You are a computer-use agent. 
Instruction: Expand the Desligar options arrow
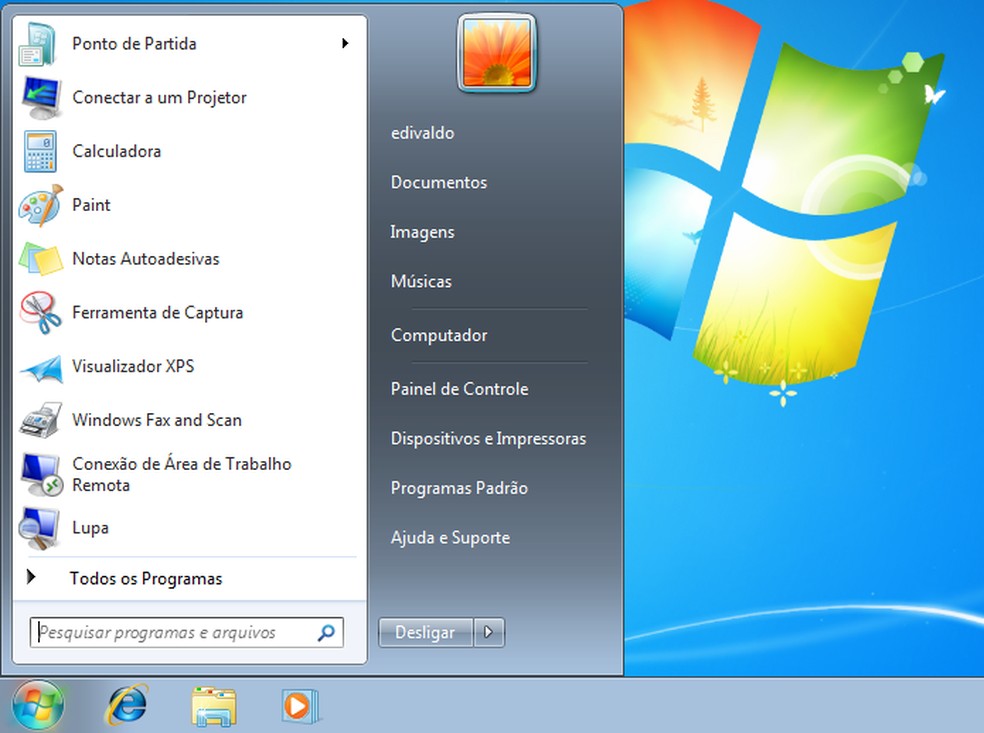point(489,632)
